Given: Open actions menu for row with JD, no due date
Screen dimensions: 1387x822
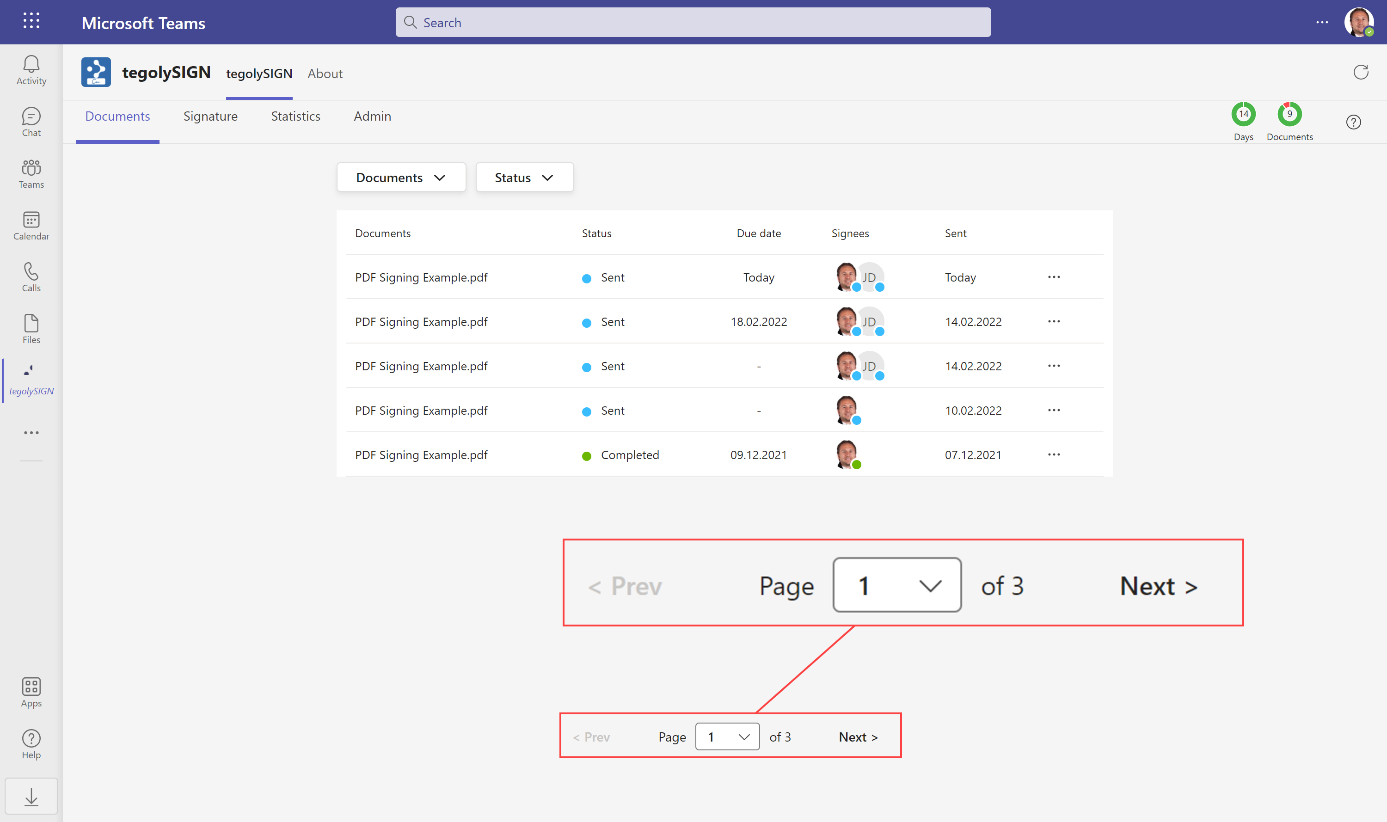Looking at the screenshot, I should tap(1054, 366).
